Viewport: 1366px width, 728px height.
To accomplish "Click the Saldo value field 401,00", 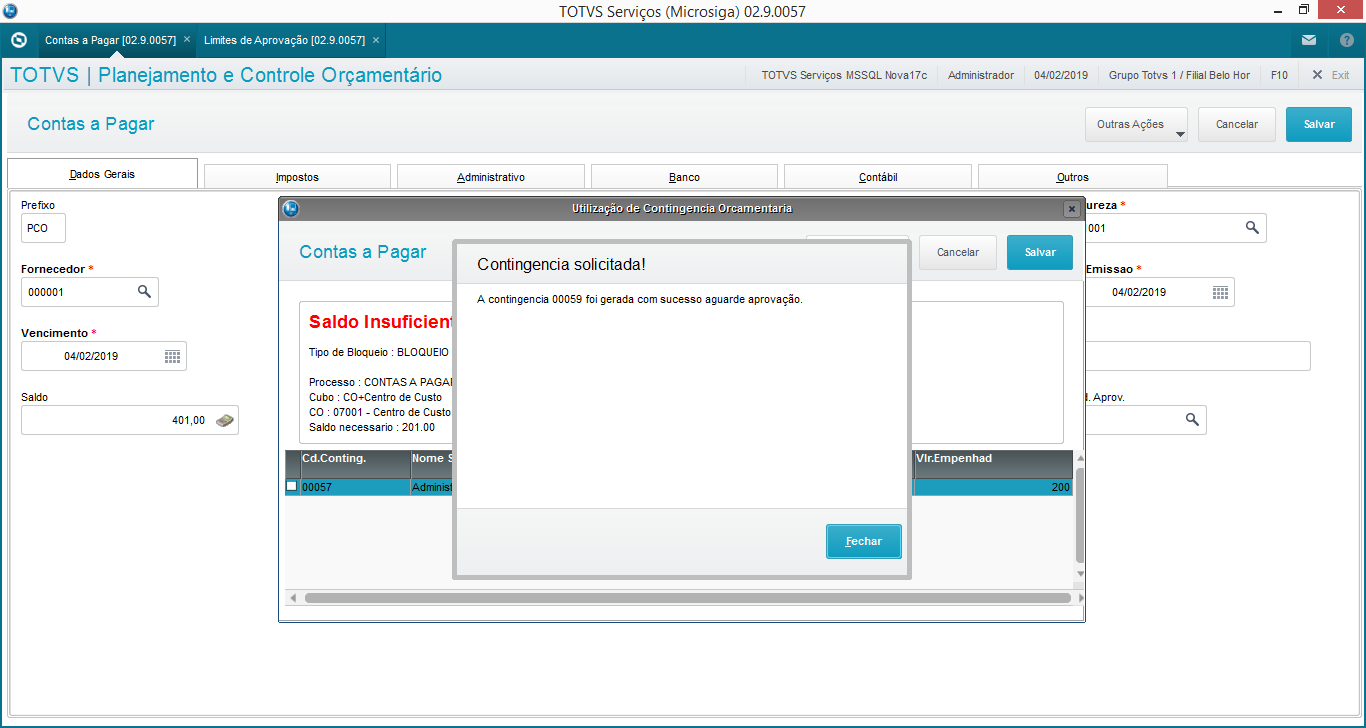I will click(130, 420).
